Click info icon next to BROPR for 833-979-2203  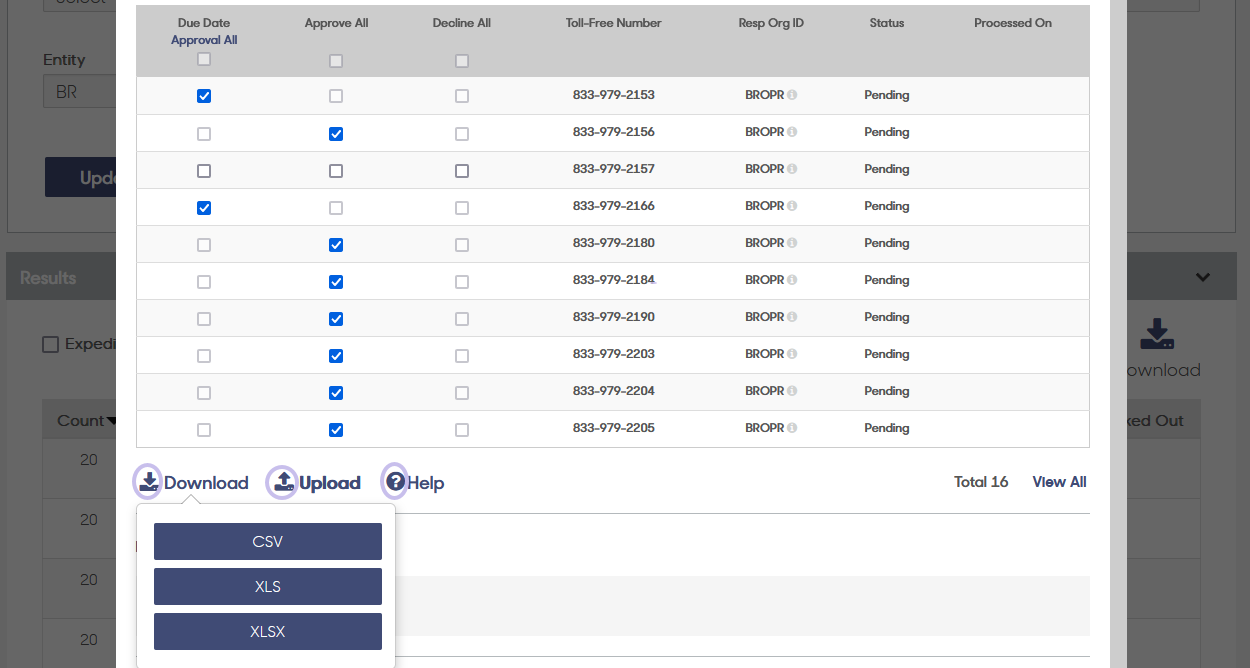pyautogui.click(x=792, y=354)
